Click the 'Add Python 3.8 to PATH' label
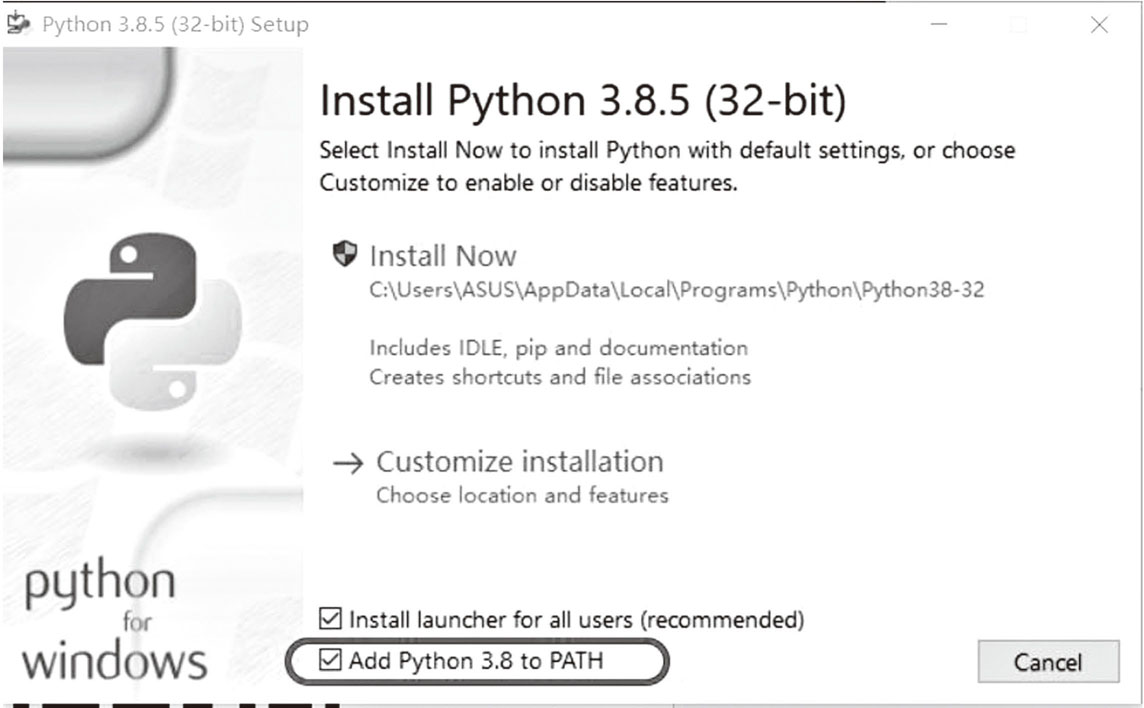Screen dimensions: 1144x708 (x=476, y=661)
